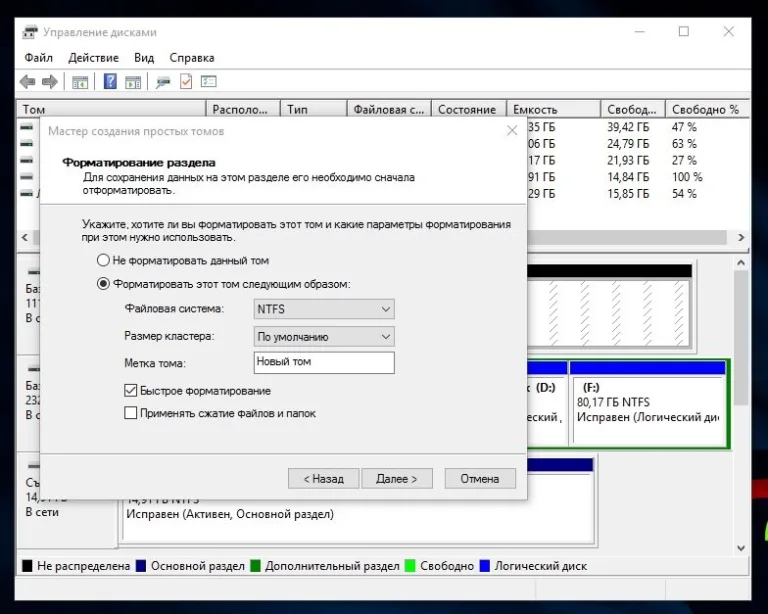Sort by the 'Свободно %' column header
The width and height of the screenshot is (768, 614).
point(707,109)
